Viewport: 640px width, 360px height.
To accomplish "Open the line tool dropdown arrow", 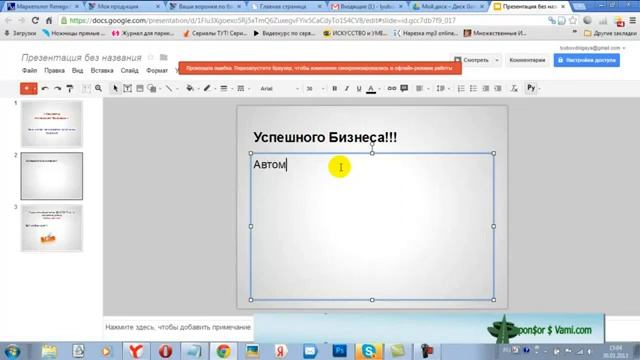I will (177, 89).
